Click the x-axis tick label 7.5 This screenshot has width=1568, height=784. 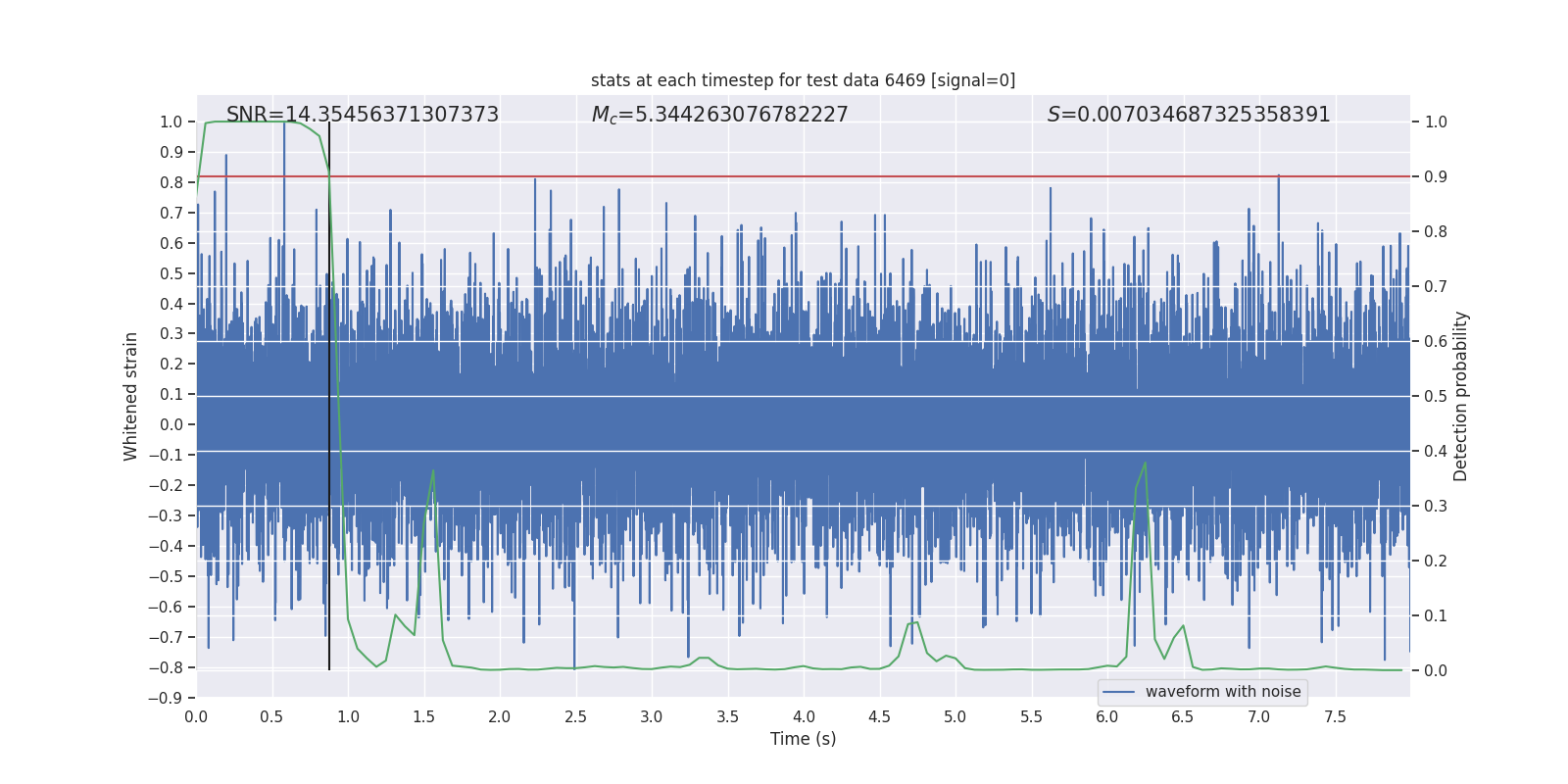click(1335, 716)
